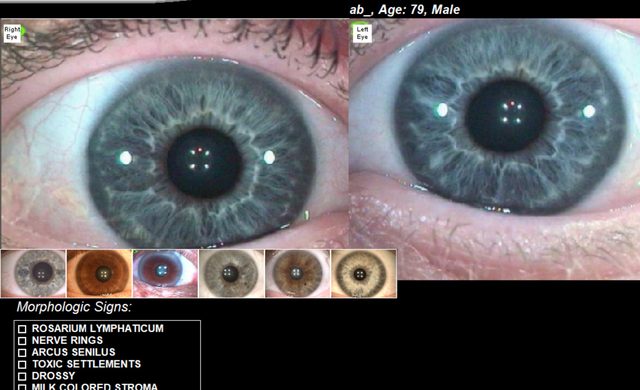Click the Left Eye label badge
This screenshot has height=390, width=640.
[362, 33]
